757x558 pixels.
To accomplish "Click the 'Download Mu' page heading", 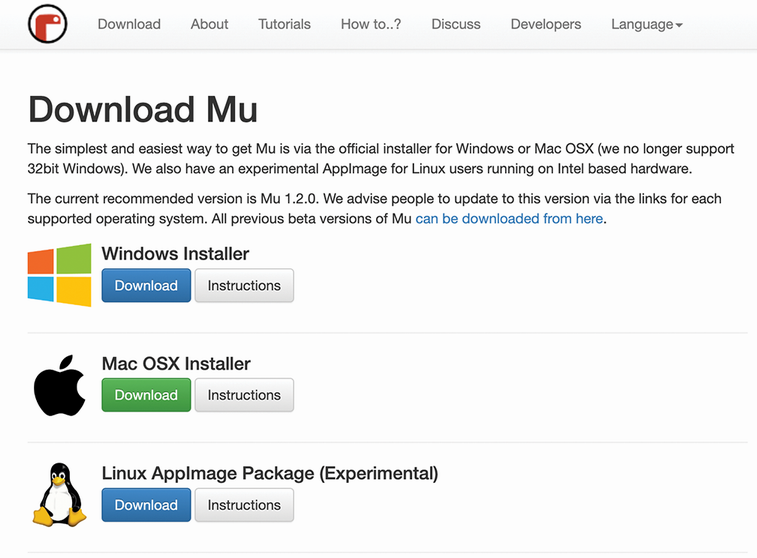I will point(143,110).
